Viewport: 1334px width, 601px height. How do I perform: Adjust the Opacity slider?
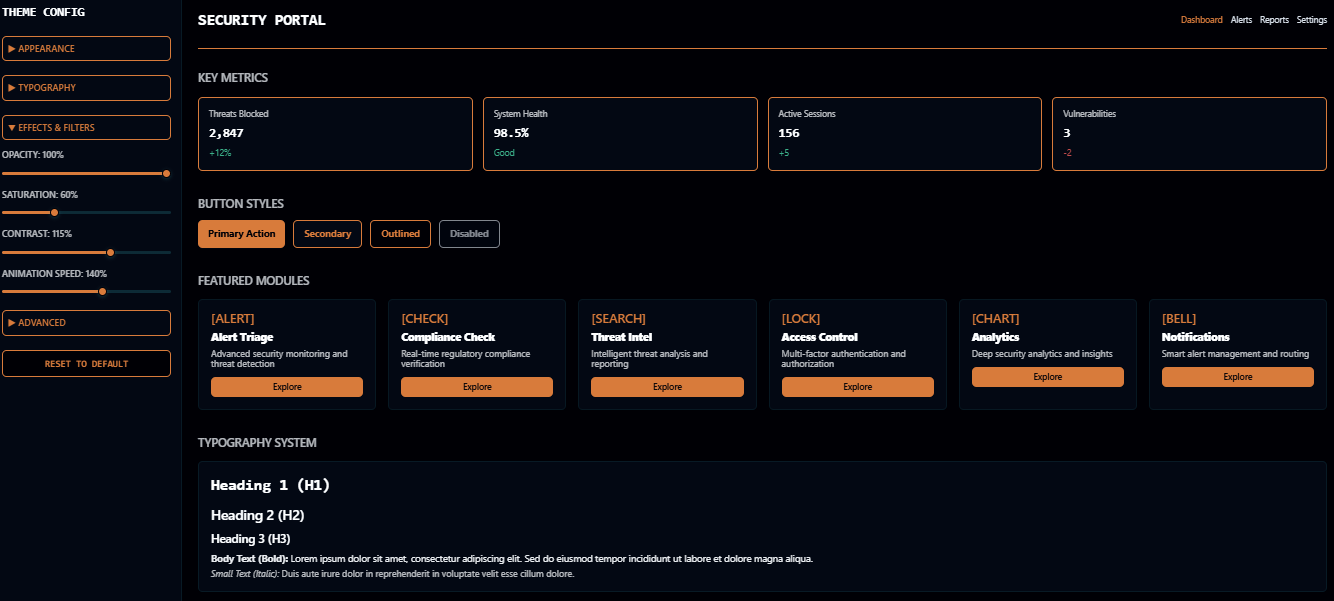coord(86,173)
